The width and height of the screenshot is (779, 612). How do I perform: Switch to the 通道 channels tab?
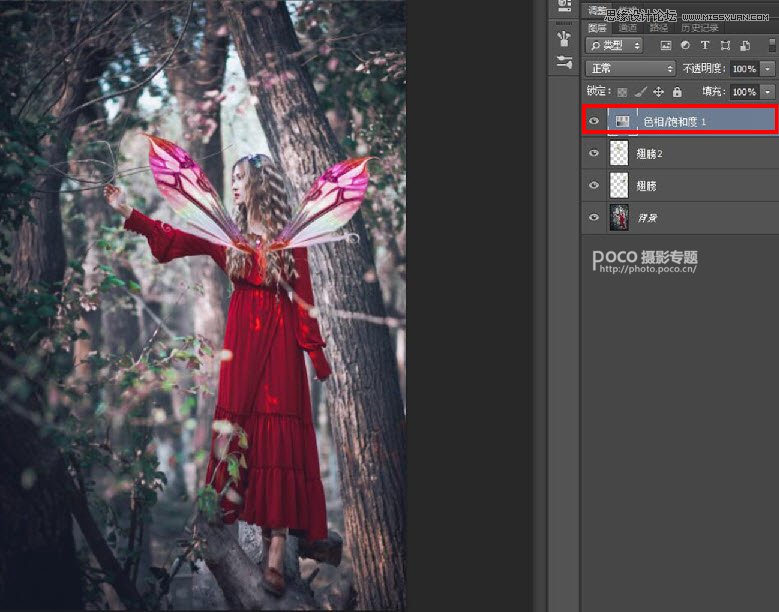pos(627,28)
